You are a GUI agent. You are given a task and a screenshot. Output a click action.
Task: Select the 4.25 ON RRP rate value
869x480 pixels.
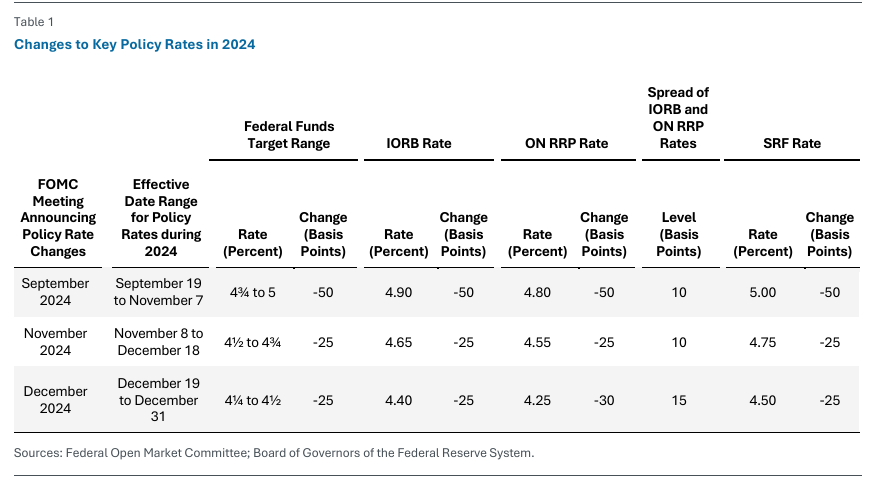538,399
